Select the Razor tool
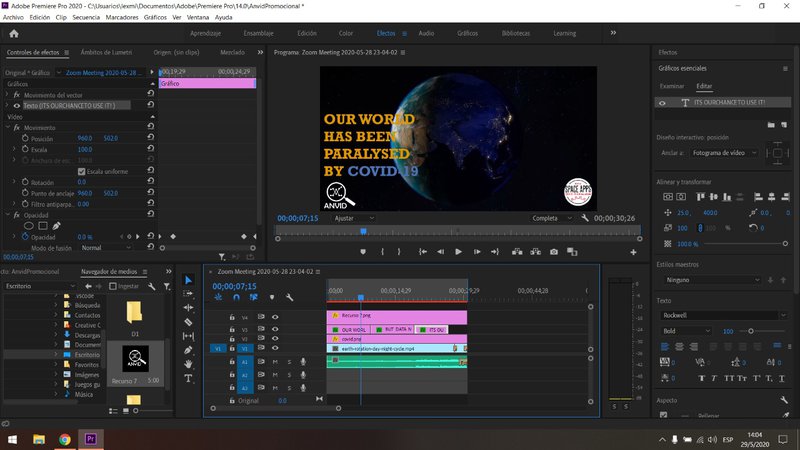This screenshot has height=450, width=800. coord(188,322)
